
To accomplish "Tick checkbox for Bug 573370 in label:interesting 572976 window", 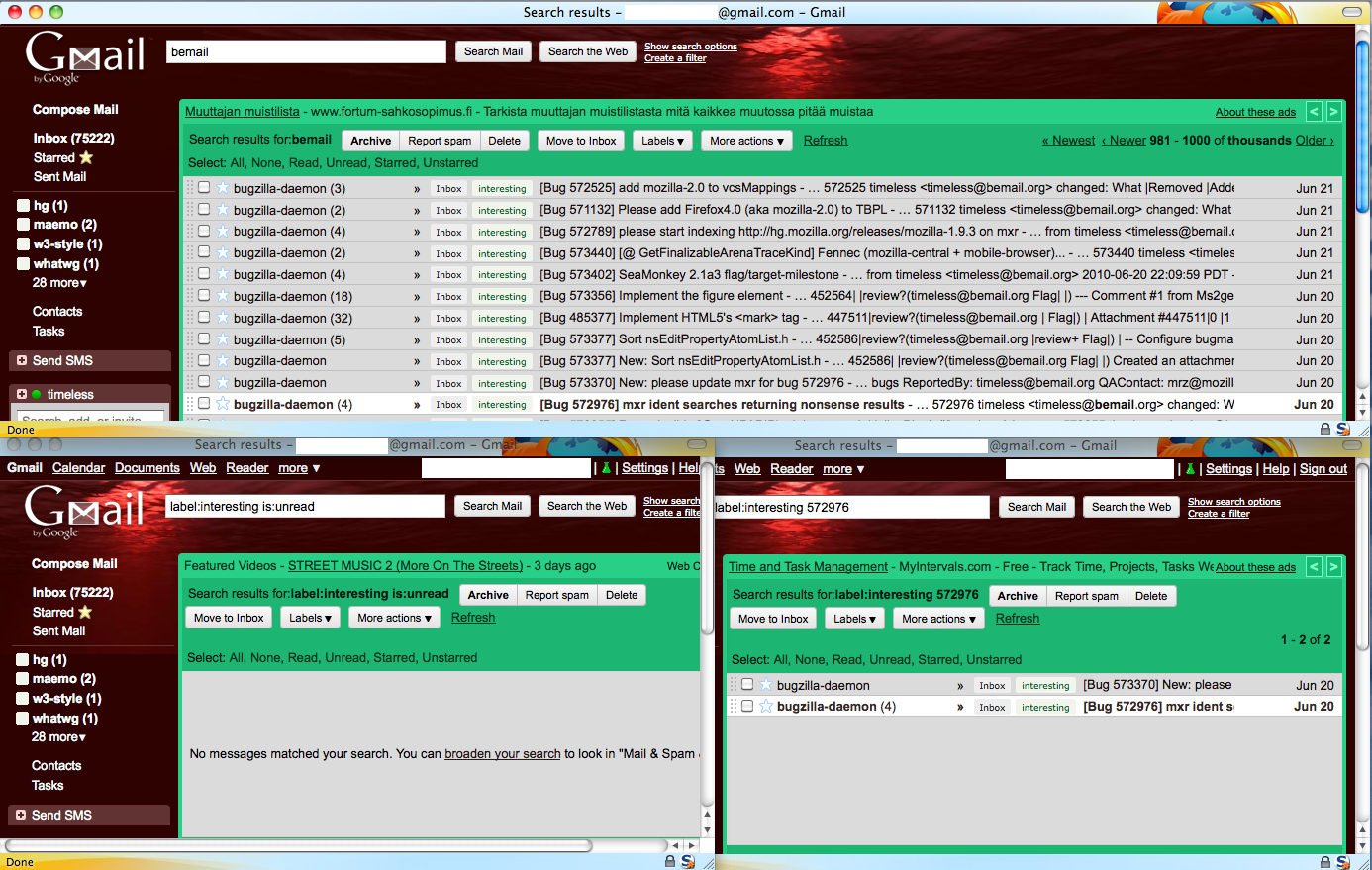I will pyautogui.click(x=747, y=684).
